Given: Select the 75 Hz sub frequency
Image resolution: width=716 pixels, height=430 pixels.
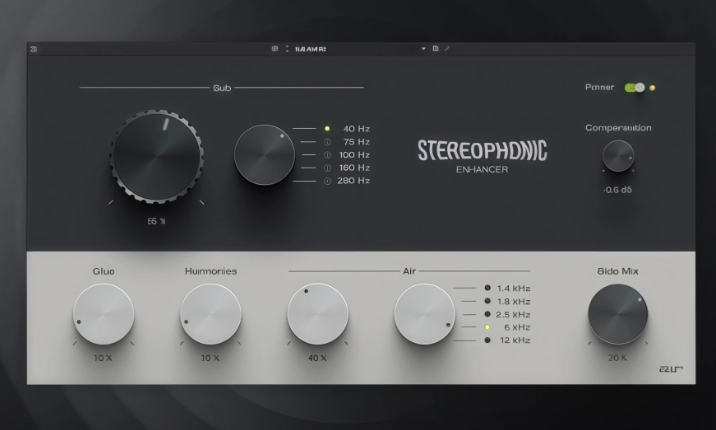Looking at the screenshot, I should (327, 142).
